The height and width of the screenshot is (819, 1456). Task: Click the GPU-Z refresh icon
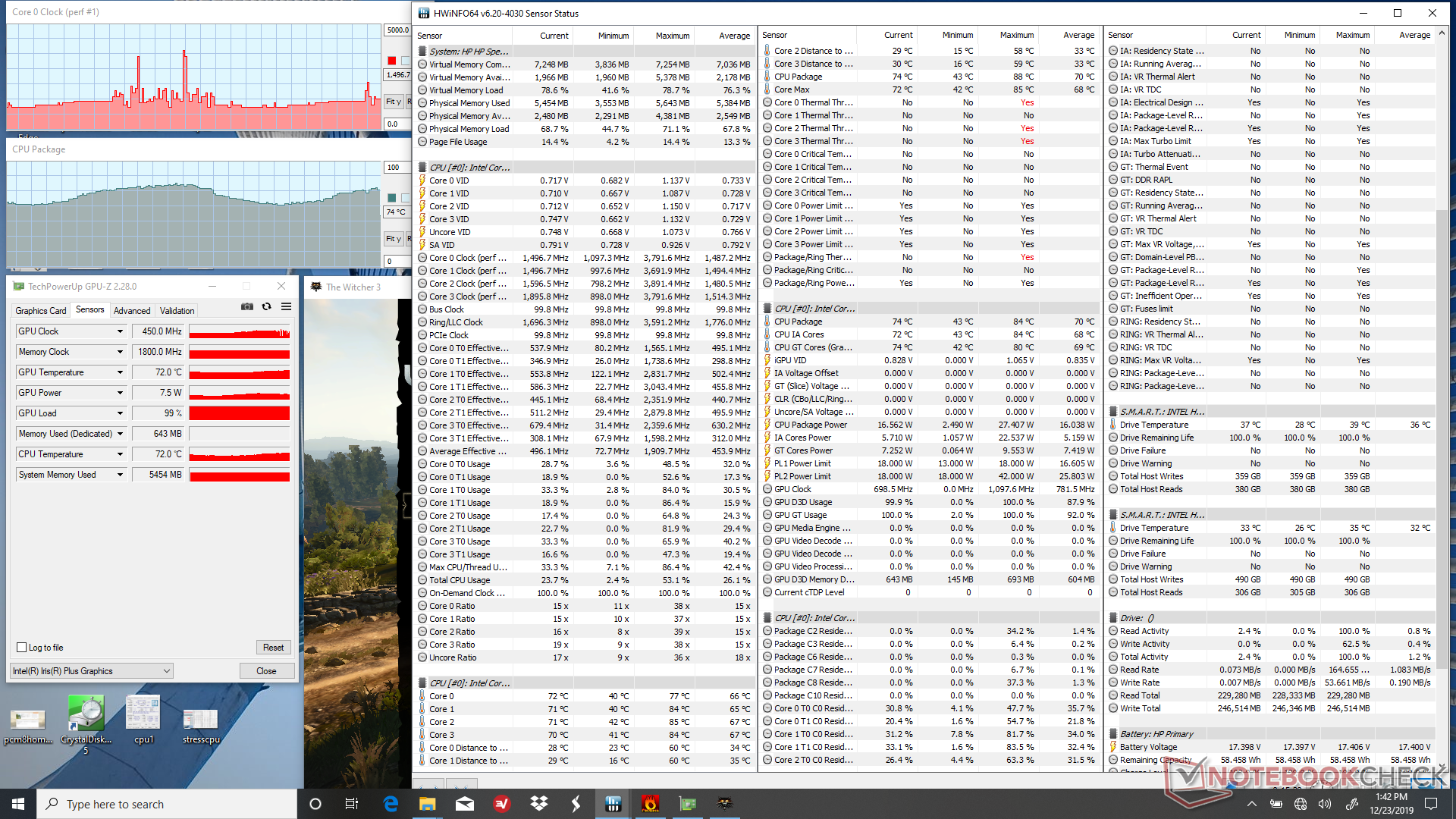point(266,307)
